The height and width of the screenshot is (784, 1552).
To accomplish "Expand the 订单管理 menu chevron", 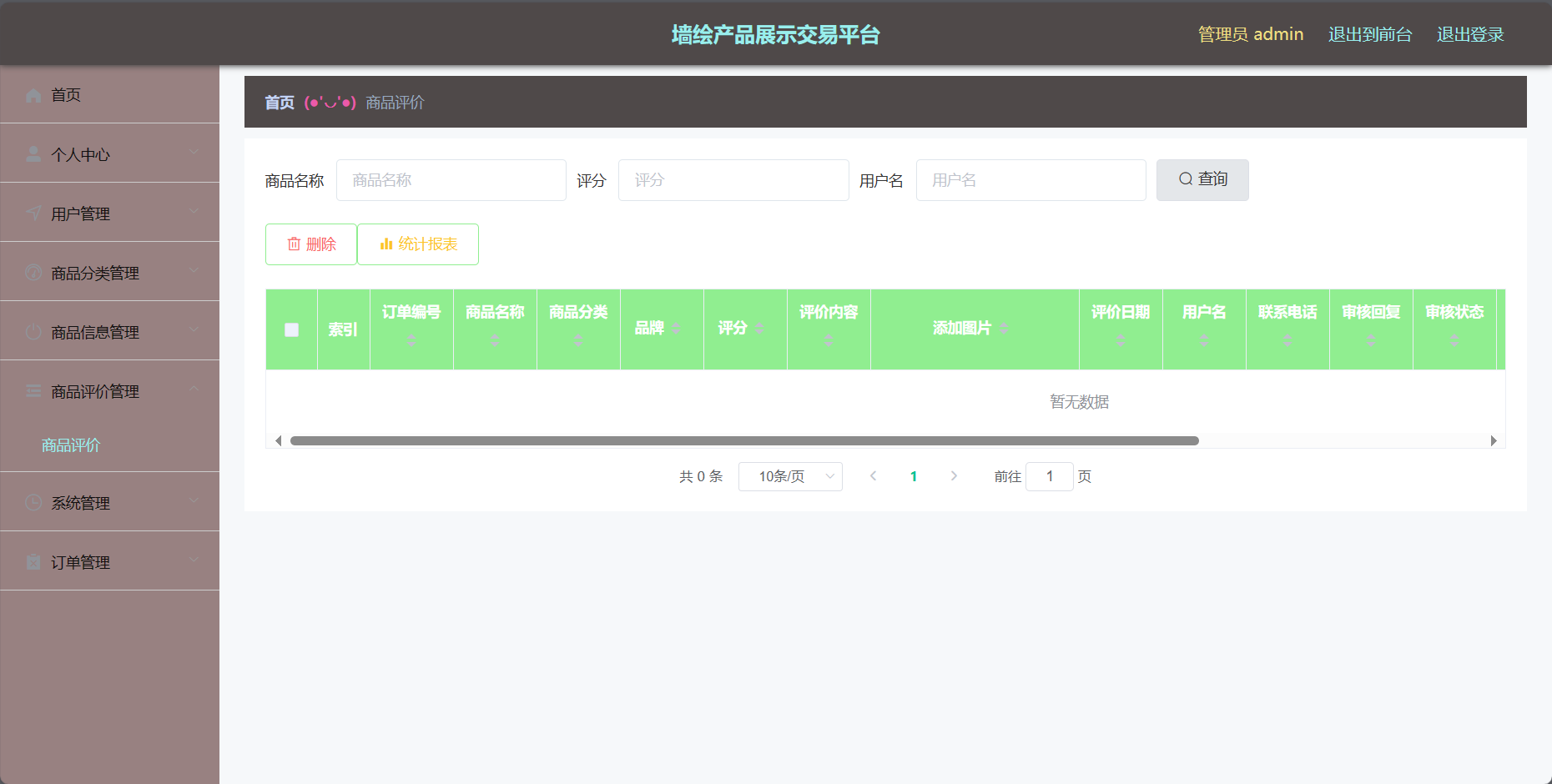I will 194,560.
